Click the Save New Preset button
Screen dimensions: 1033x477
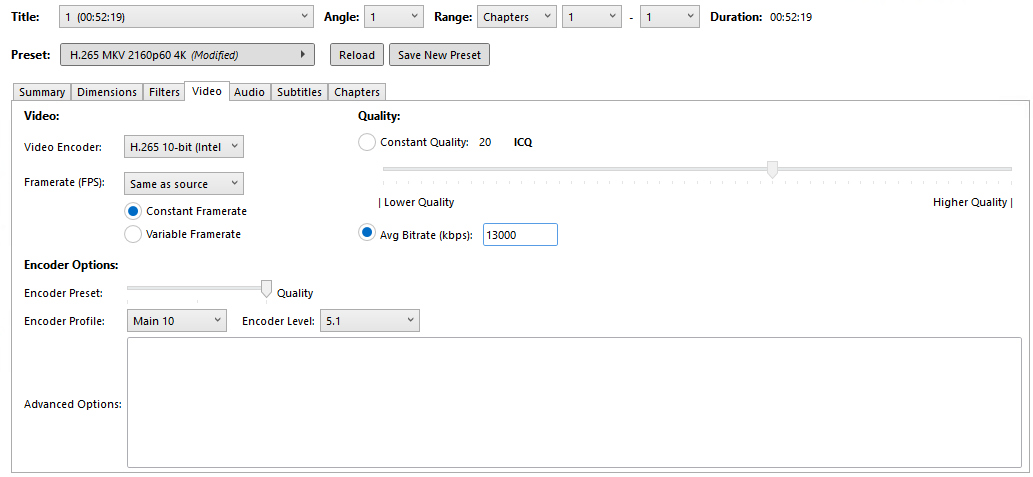[x=439, y=55]
